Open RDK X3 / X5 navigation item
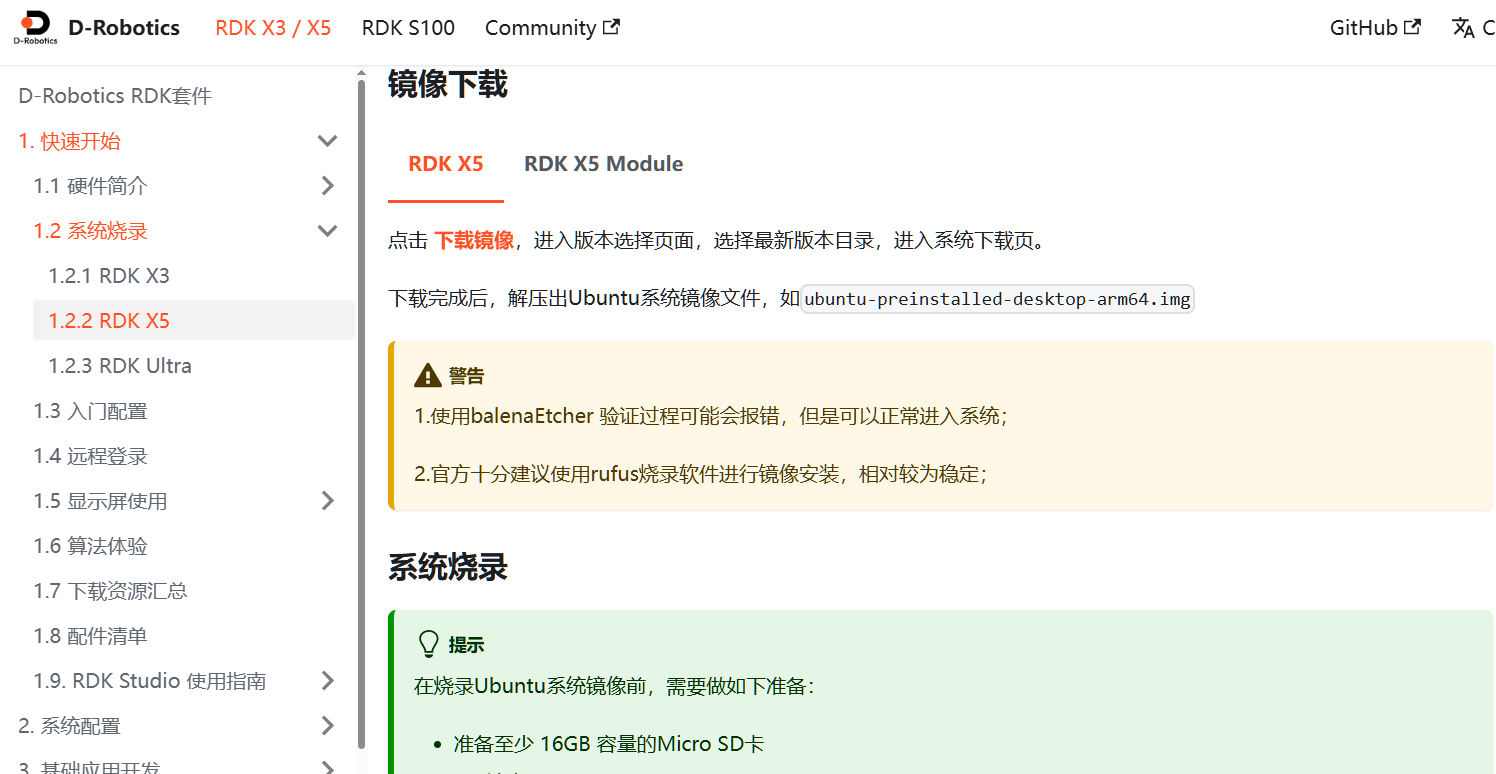 point(273,28)
